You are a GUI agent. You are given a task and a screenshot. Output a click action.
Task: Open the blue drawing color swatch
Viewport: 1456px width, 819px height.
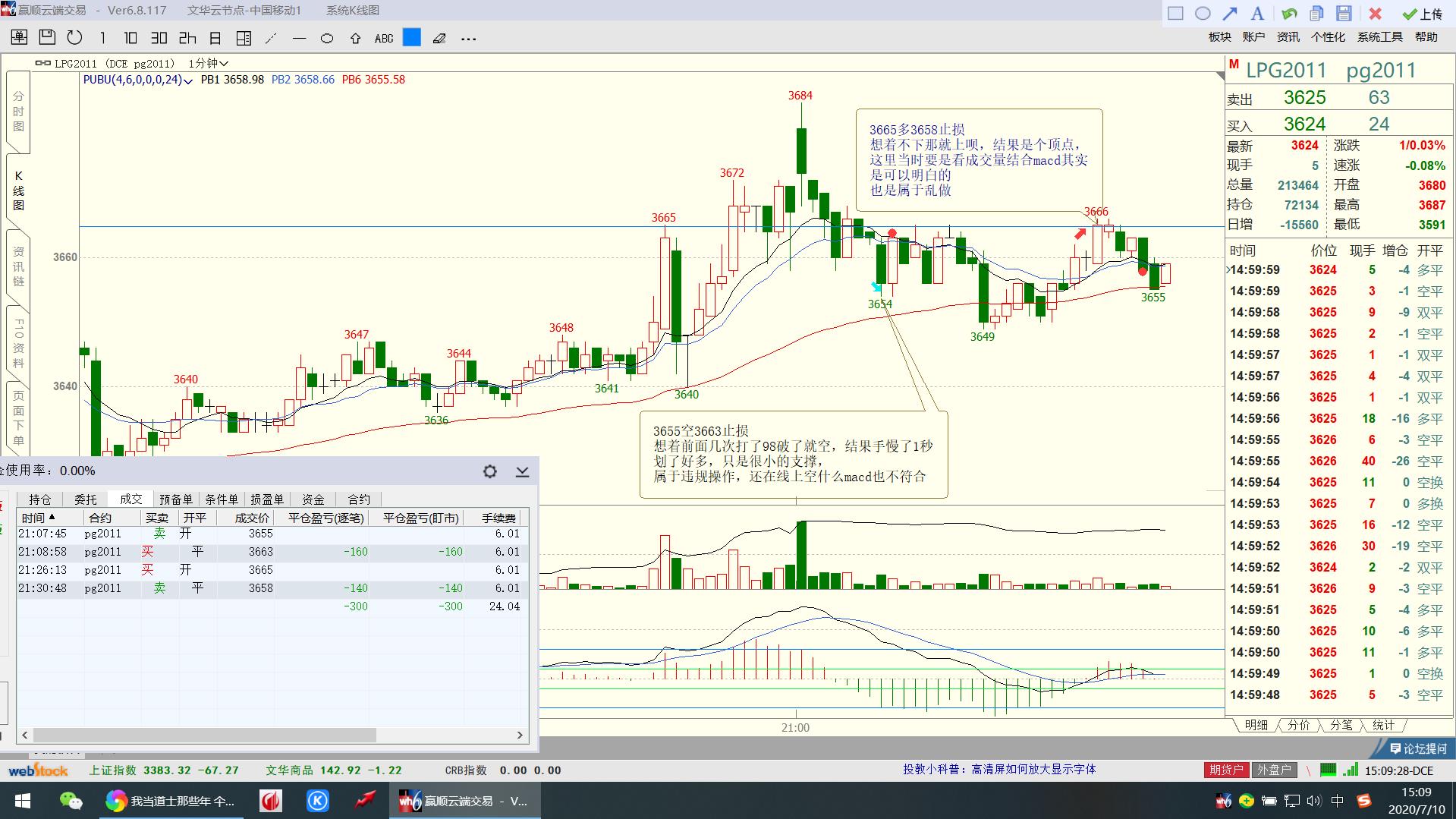click(412, 37)
